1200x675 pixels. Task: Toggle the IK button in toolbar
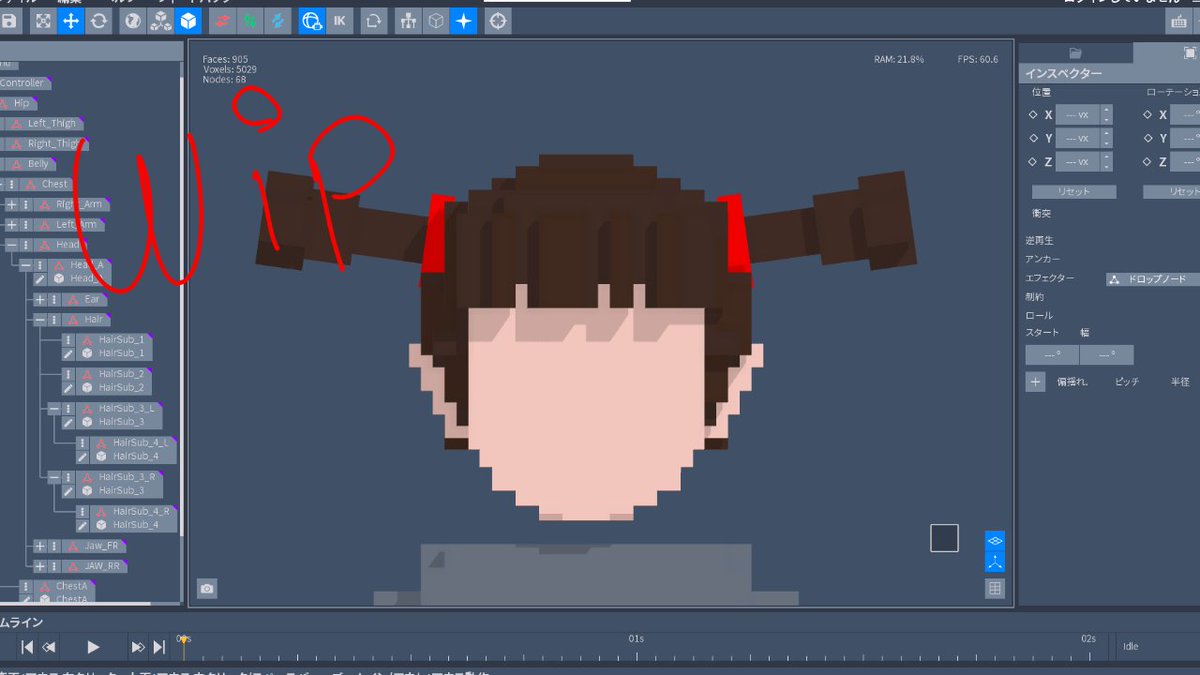(339, 20)
